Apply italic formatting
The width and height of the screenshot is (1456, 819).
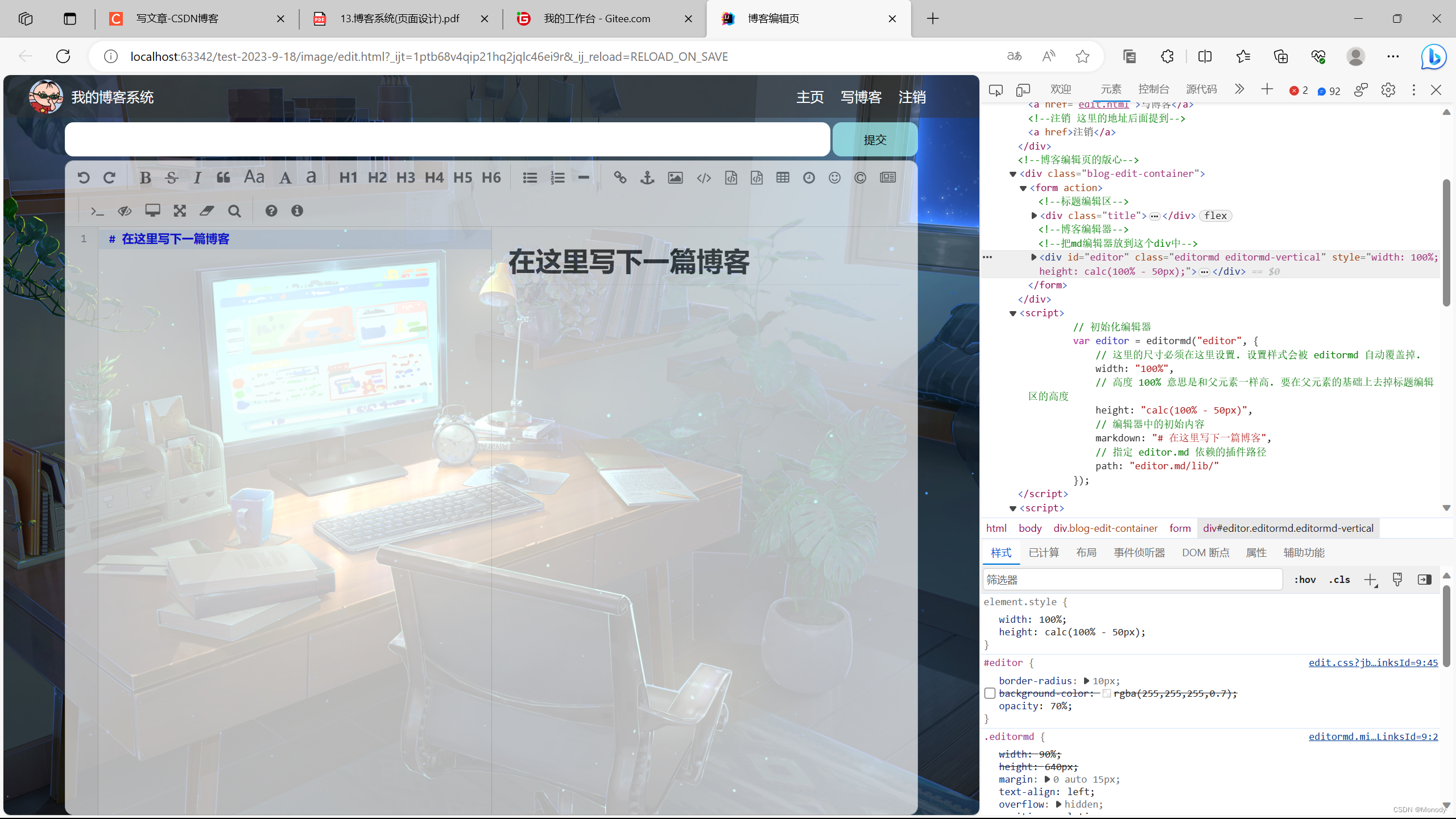[x=197, y=178]
